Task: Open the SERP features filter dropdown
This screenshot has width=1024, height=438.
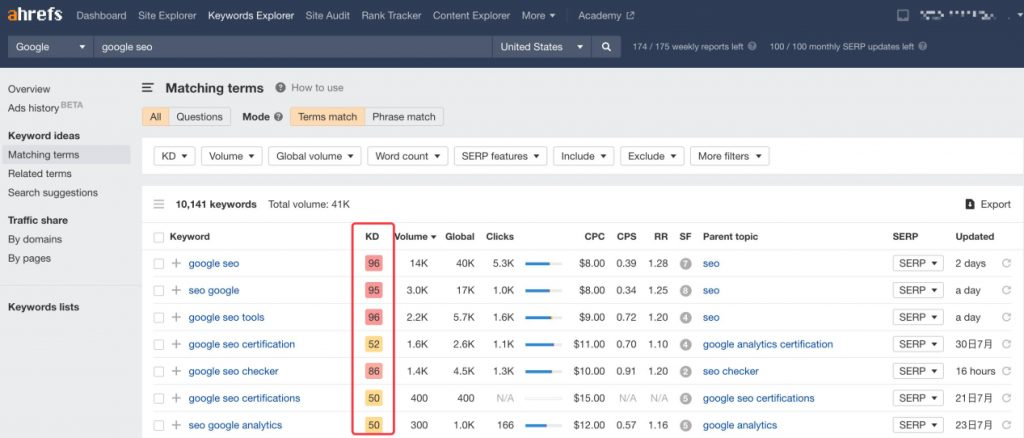Action: [x=501, y=156]
